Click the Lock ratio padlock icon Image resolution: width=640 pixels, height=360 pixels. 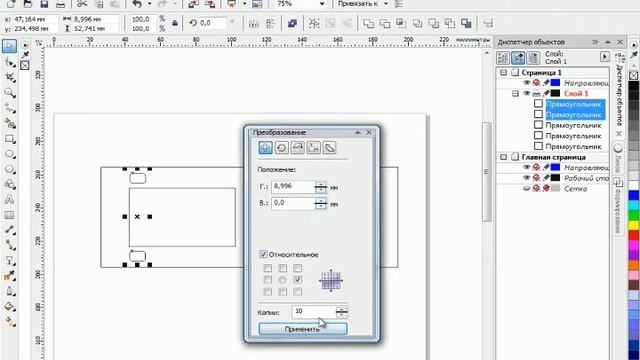click(175, 23)
